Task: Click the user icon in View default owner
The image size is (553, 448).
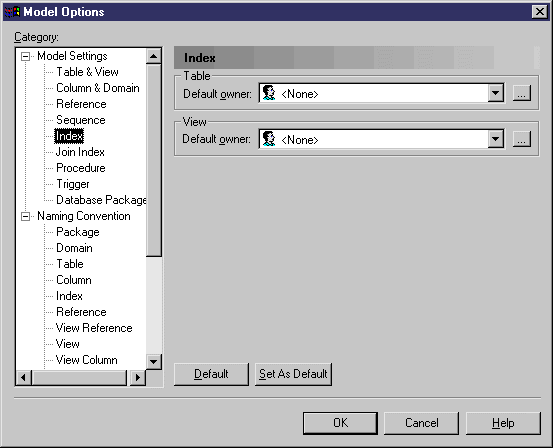Action: 269,139
